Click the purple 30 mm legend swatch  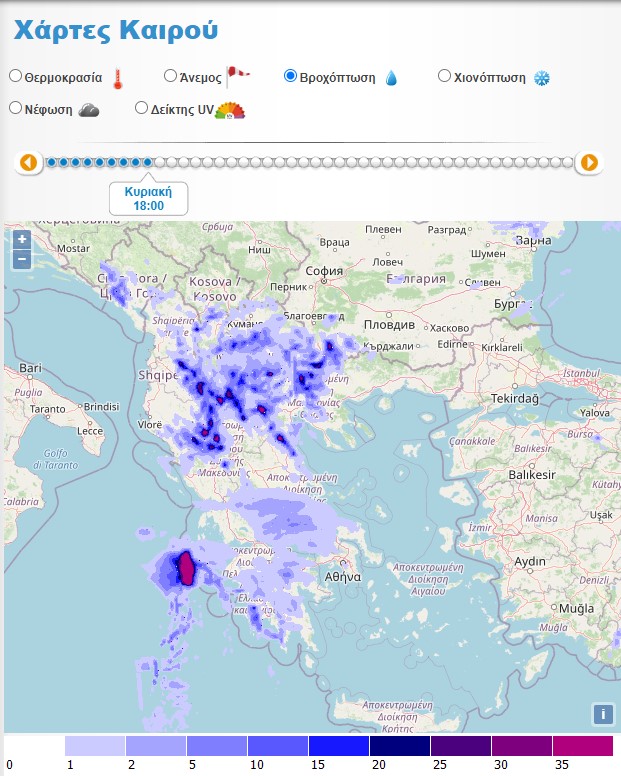tap(522, 746)
